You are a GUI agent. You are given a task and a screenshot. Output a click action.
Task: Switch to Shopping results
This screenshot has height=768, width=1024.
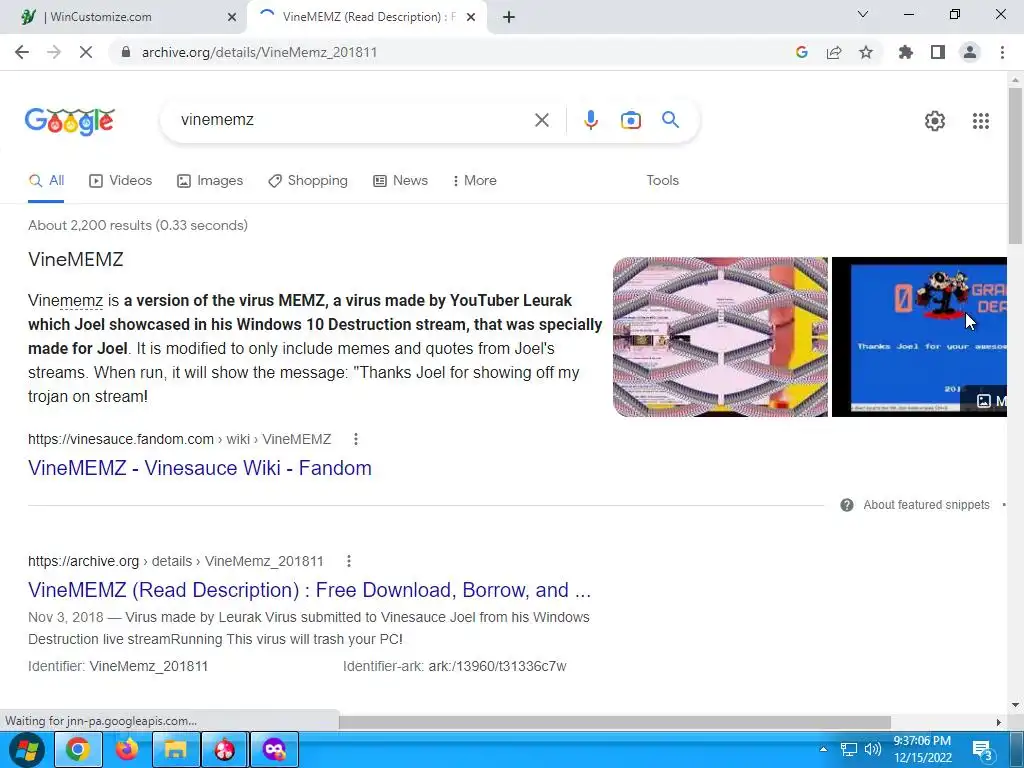308,181
